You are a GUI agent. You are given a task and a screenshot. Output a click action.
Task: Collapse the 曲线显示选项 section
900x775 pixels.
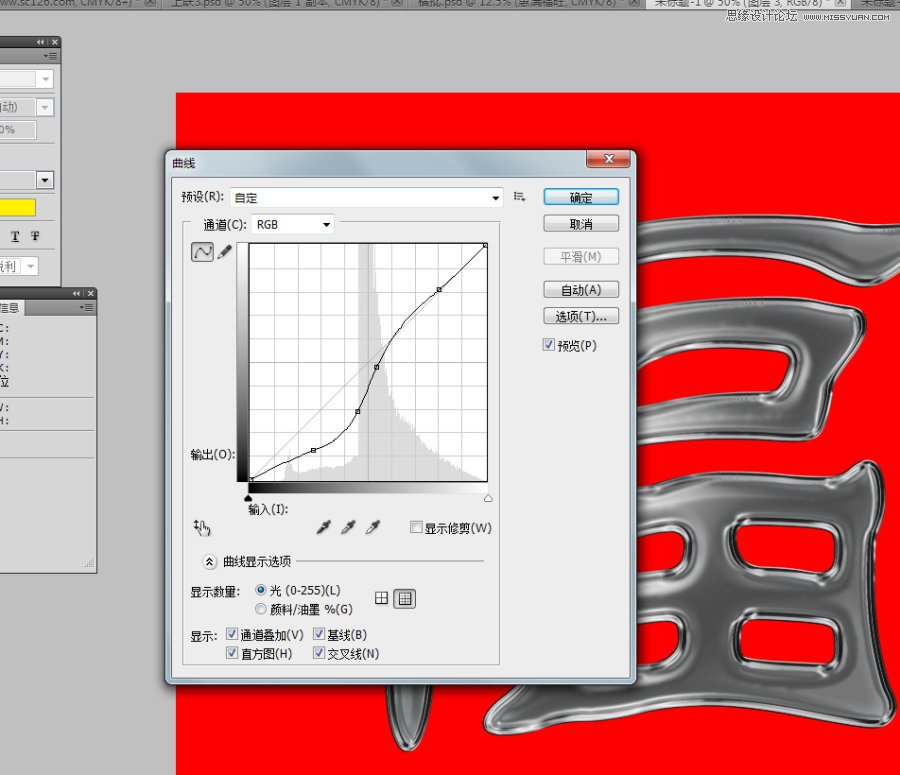tap(209, 562)
